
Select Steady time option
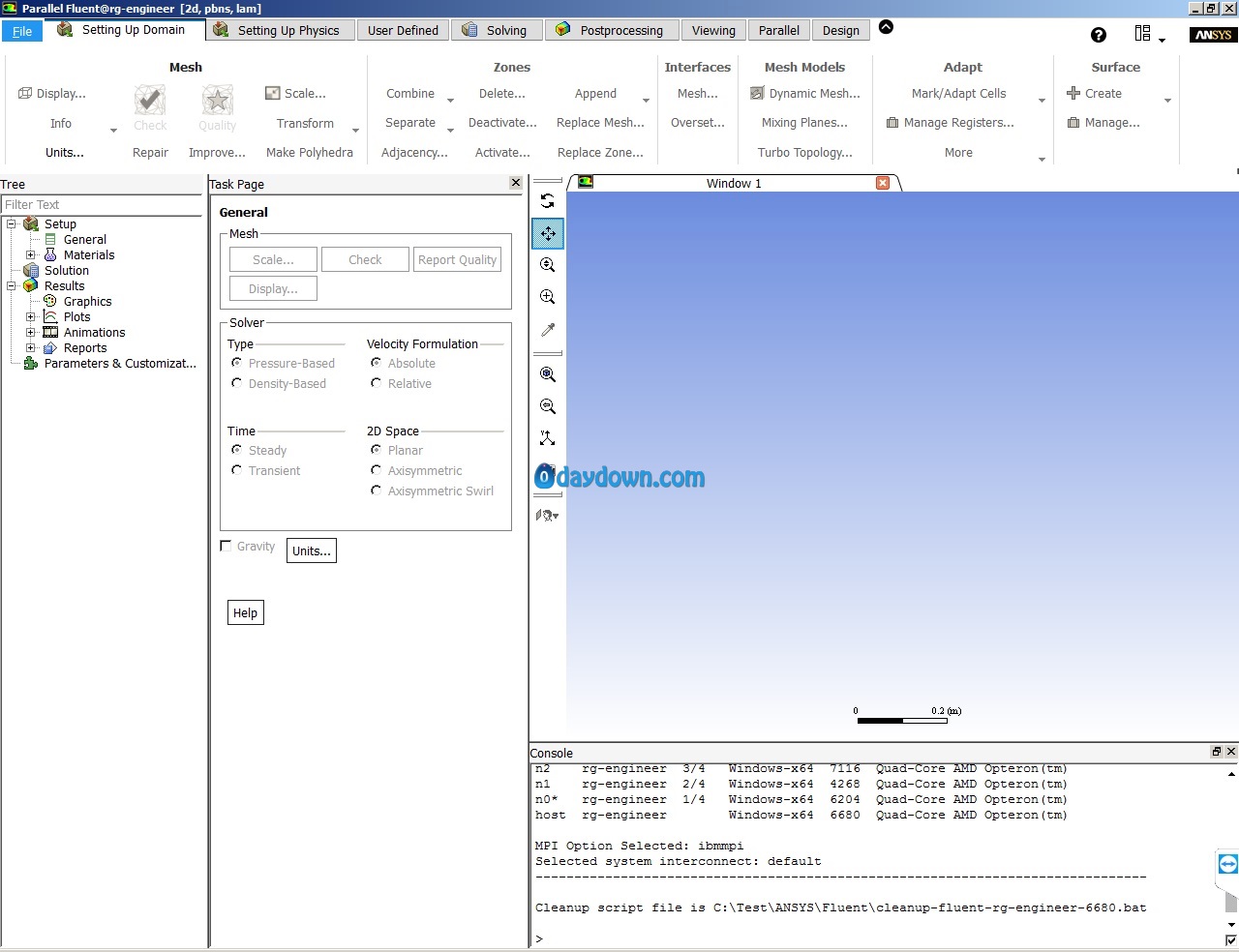(258, 451)
